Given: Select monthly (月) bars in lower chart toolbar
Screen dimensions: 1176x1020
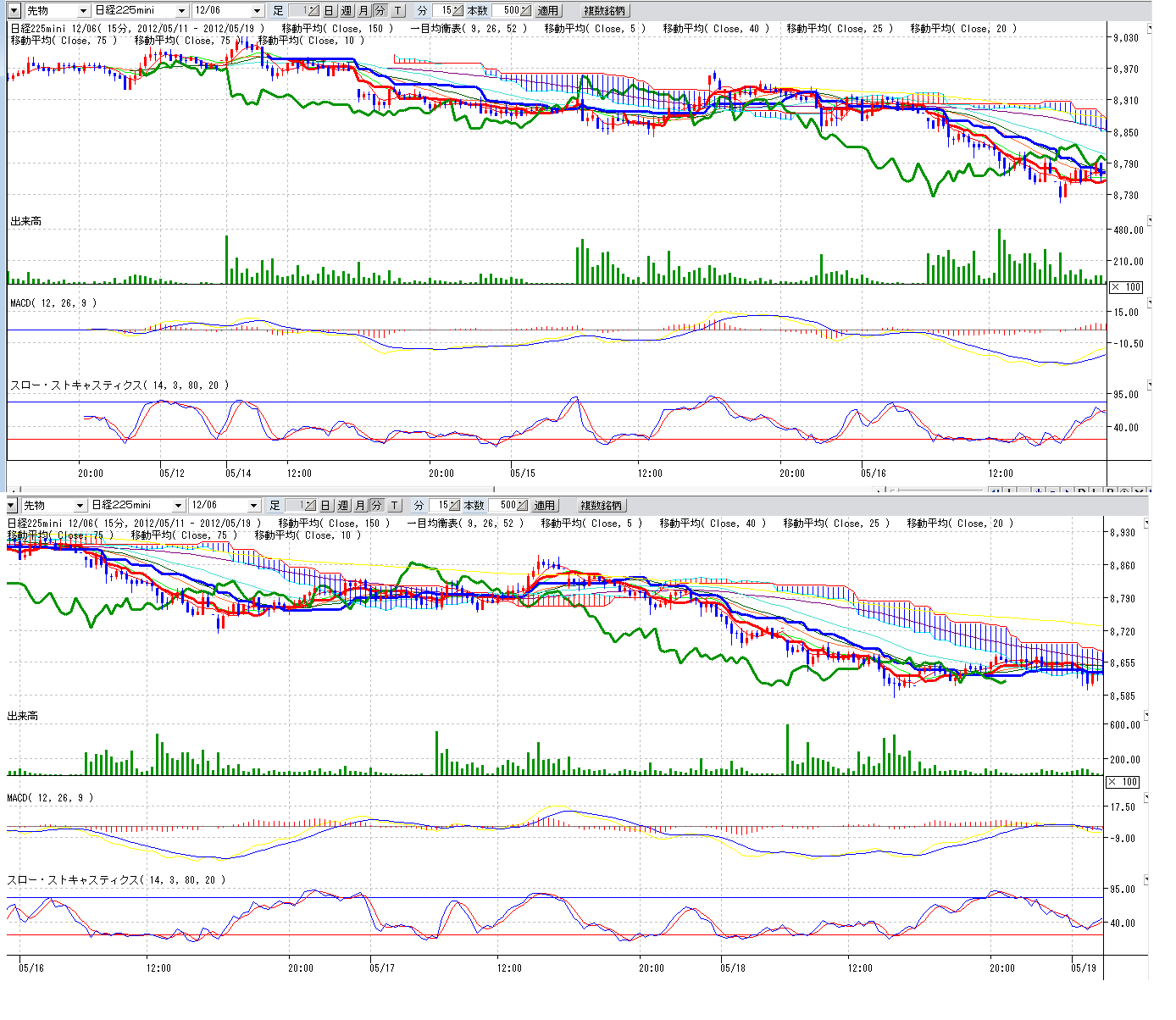Looking at the screenshot, I should tap(360, 506).
